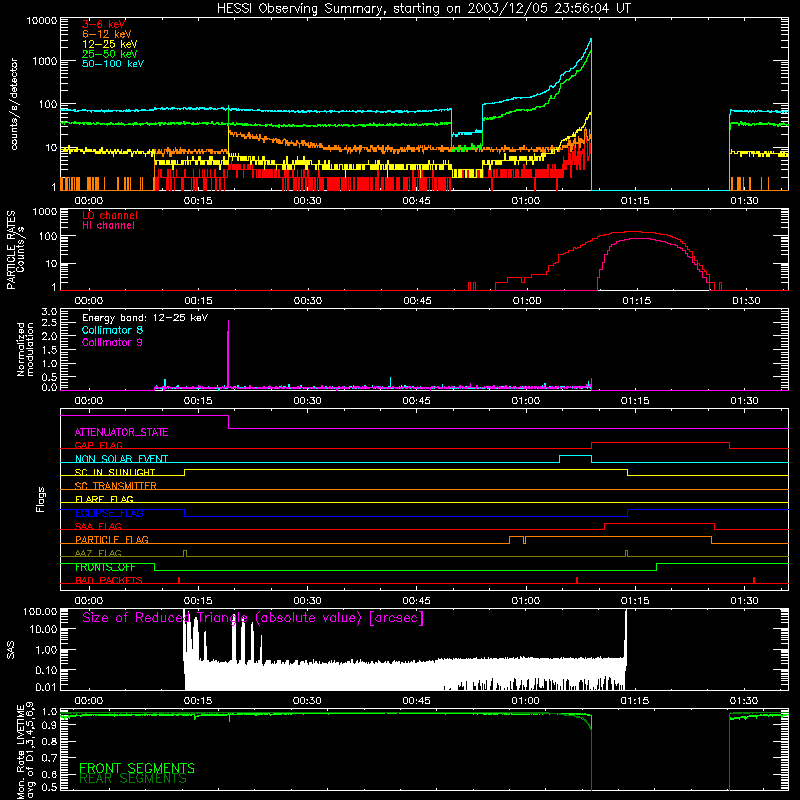Click the SAS axis label
The width and height of the screenshot is (800, 800).
11,650
